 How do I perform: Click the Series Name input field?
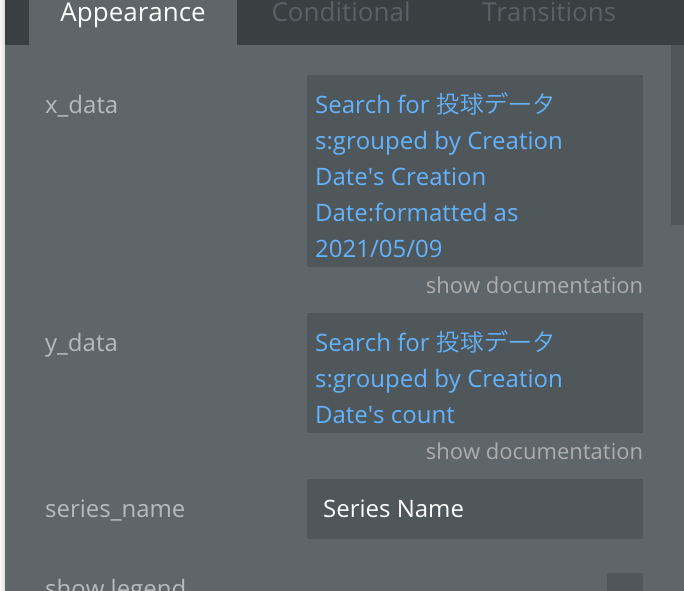[x=475, y=509]
